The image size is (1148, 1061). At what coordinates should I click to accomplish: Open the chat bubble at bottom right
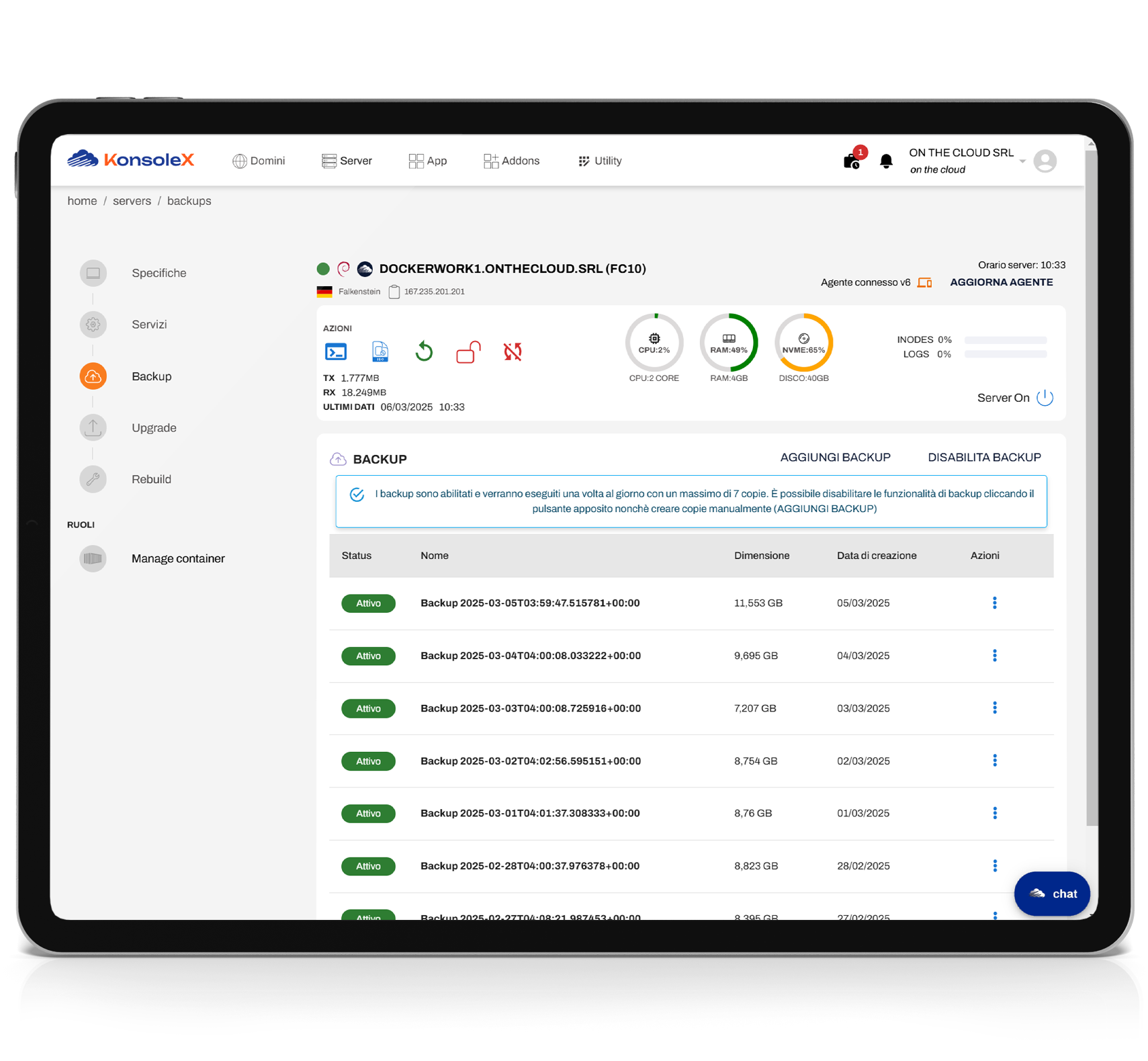pos(1051,894)
